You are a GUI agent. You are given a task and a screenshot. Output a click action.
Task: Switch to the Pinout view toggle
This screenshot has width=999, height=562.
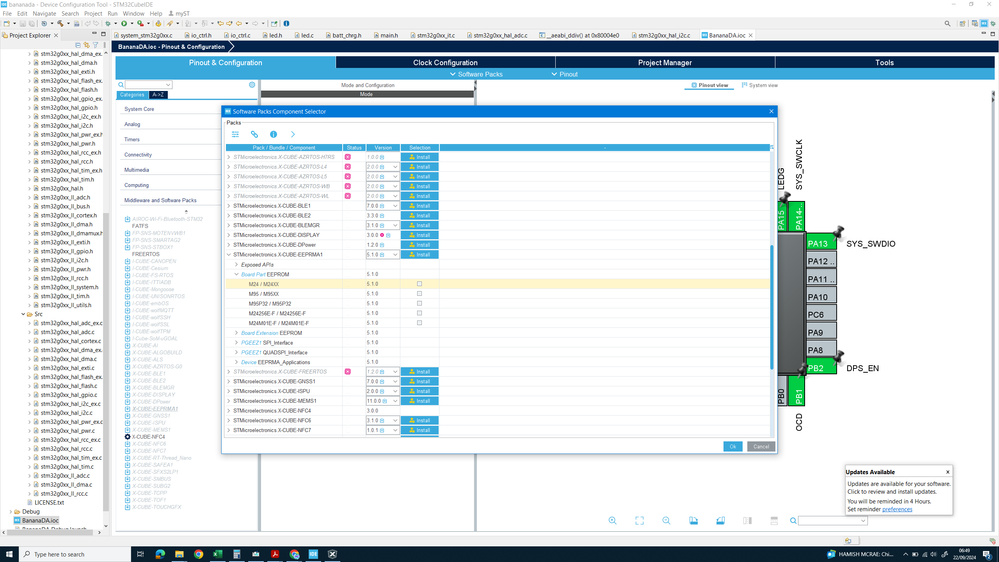coord(709,85)
